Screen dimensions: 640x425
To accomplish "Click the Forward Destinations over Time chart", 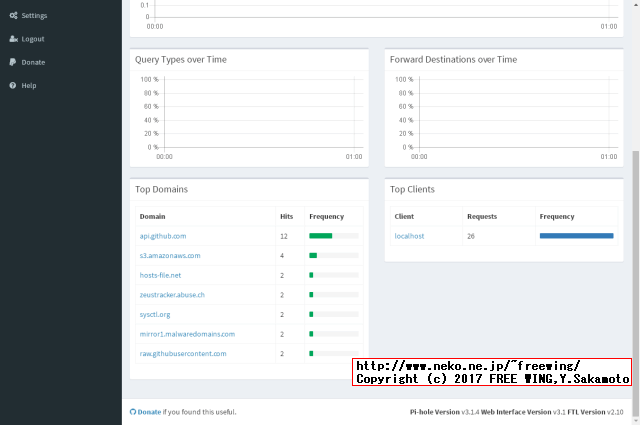I will point(504,118).
